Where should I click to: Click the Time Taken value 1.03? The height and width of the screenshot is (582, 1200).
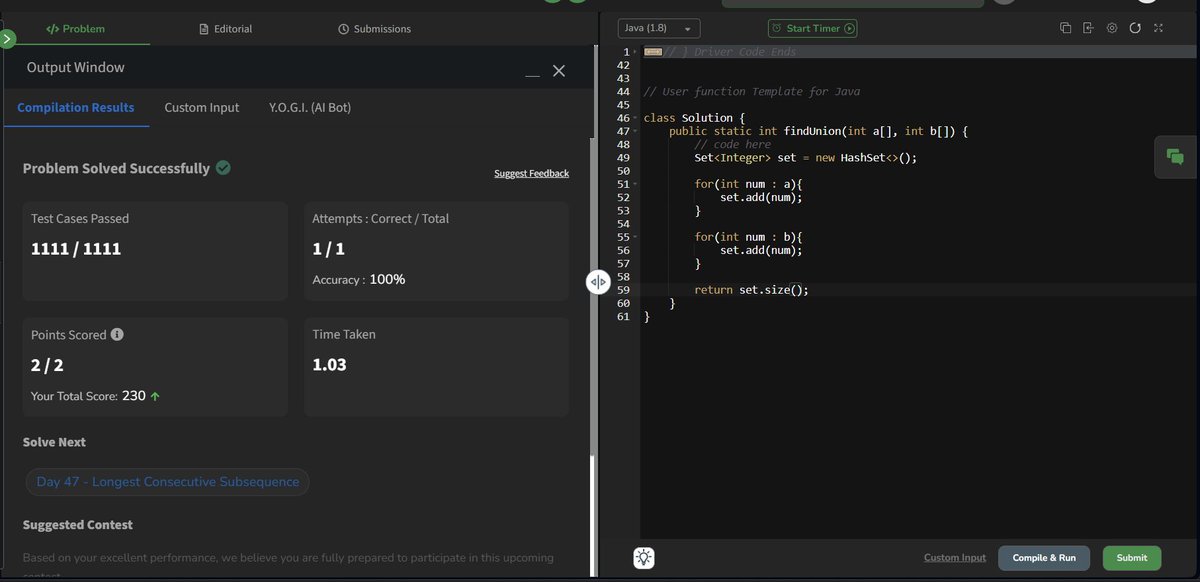pyautogui.click(x=329, y=364)
